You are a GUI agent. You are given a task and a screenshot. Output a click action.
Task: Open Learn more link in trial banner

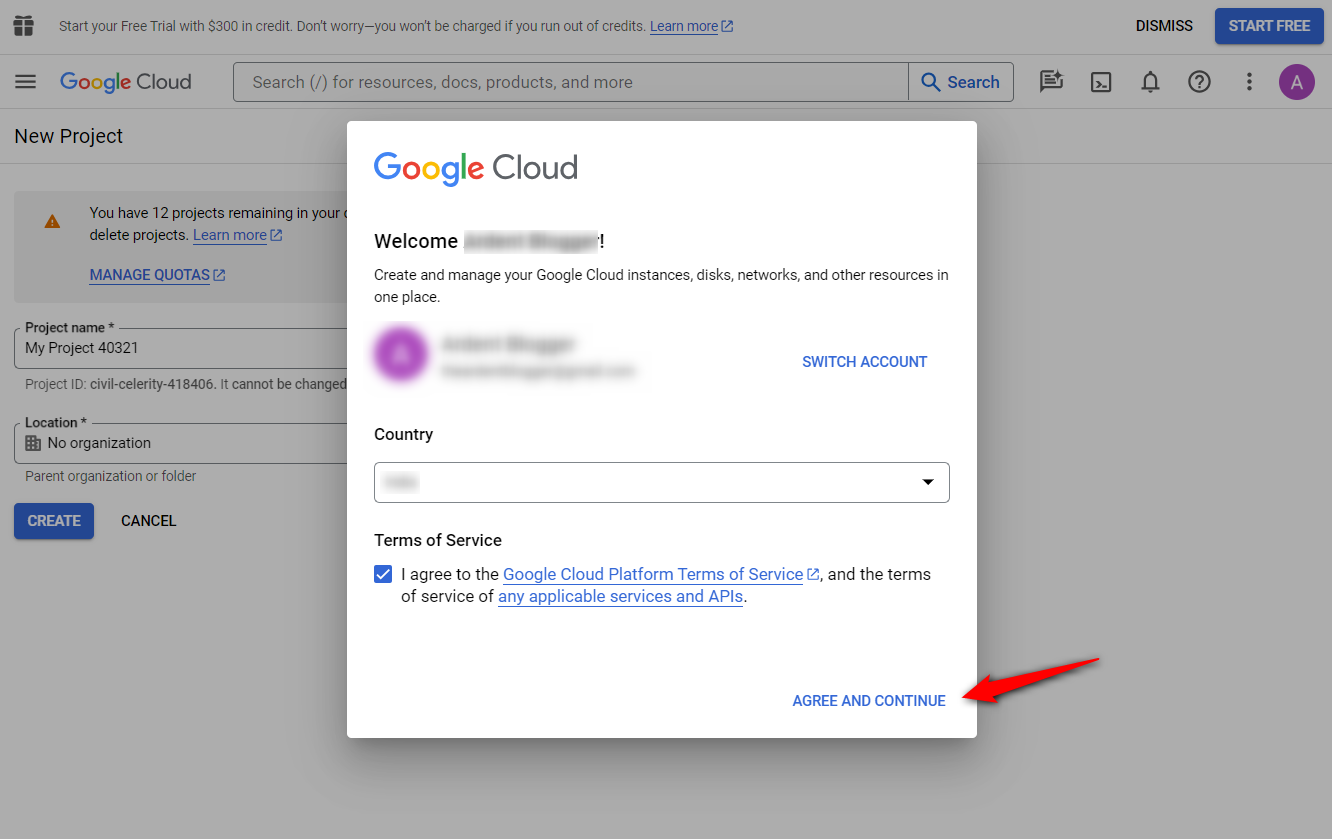pos(691,26)
